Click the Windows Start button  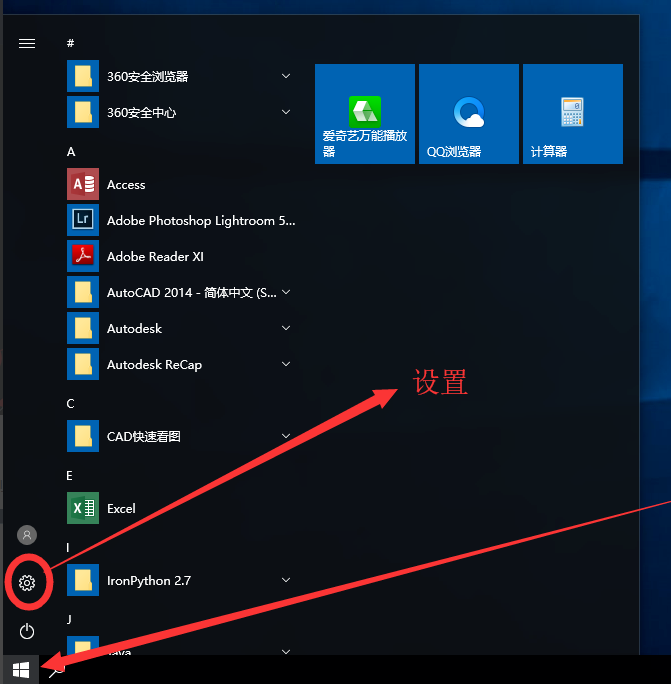21,670
